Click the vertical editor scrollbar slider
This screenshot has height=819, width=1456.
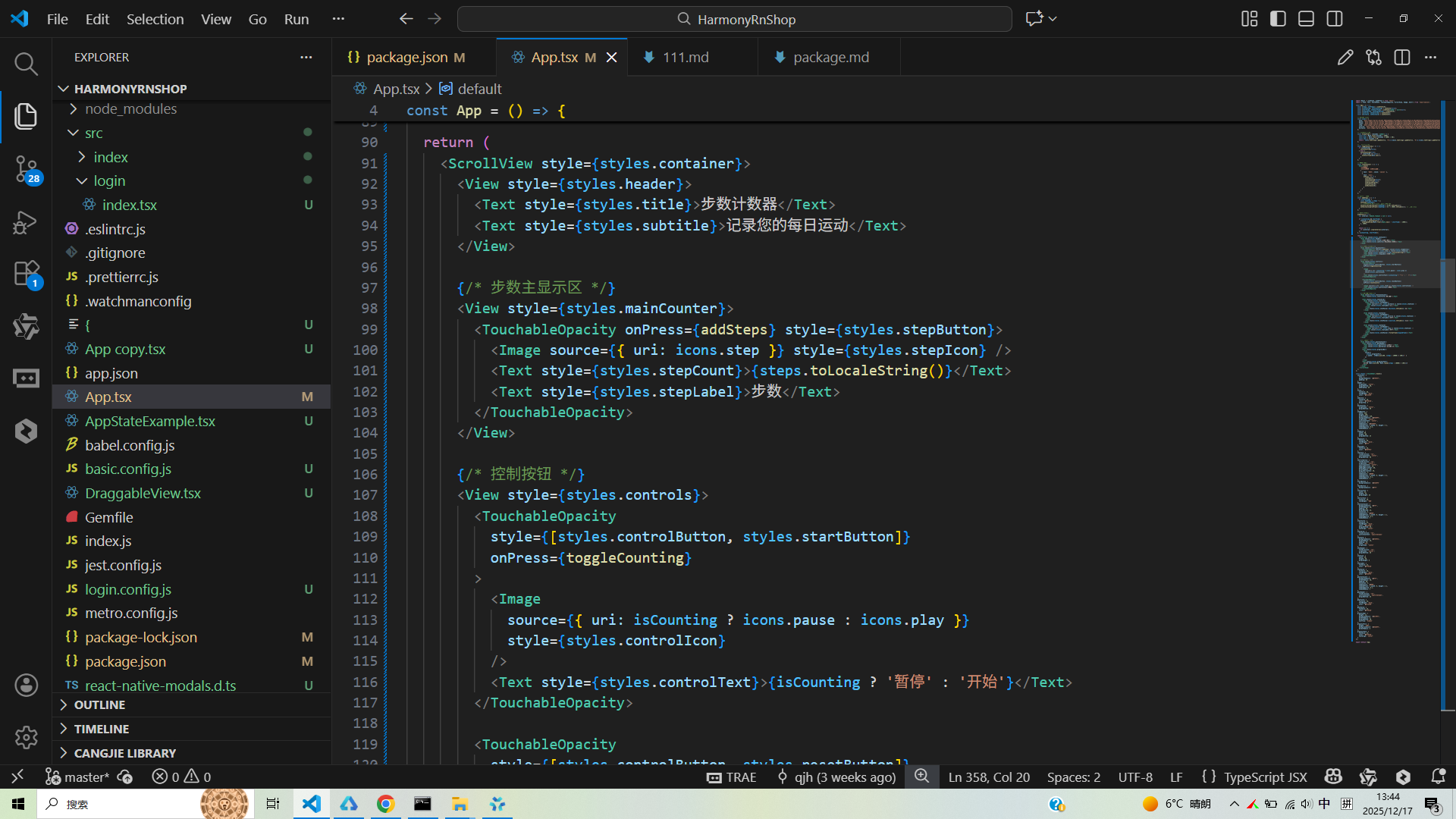click(x=1447, y=286)
